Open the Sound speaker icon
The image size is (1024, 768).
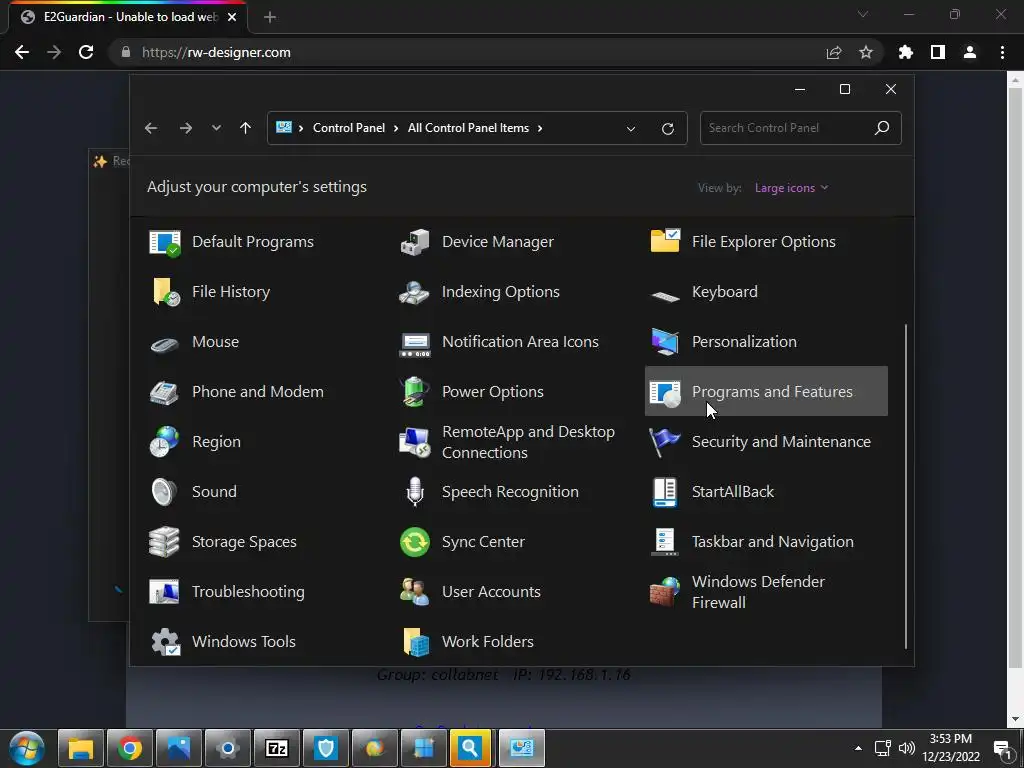165,492
